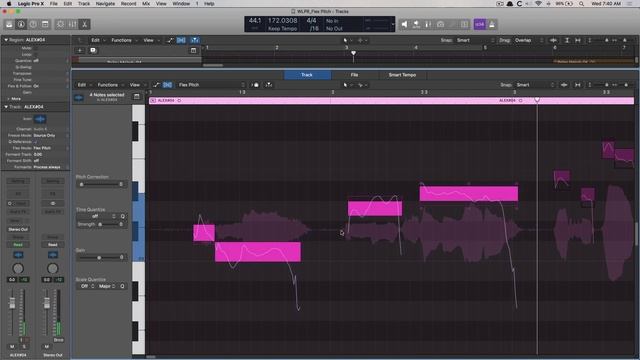Open the Help menu
The image size is (640, 360).
click(209, 4)
